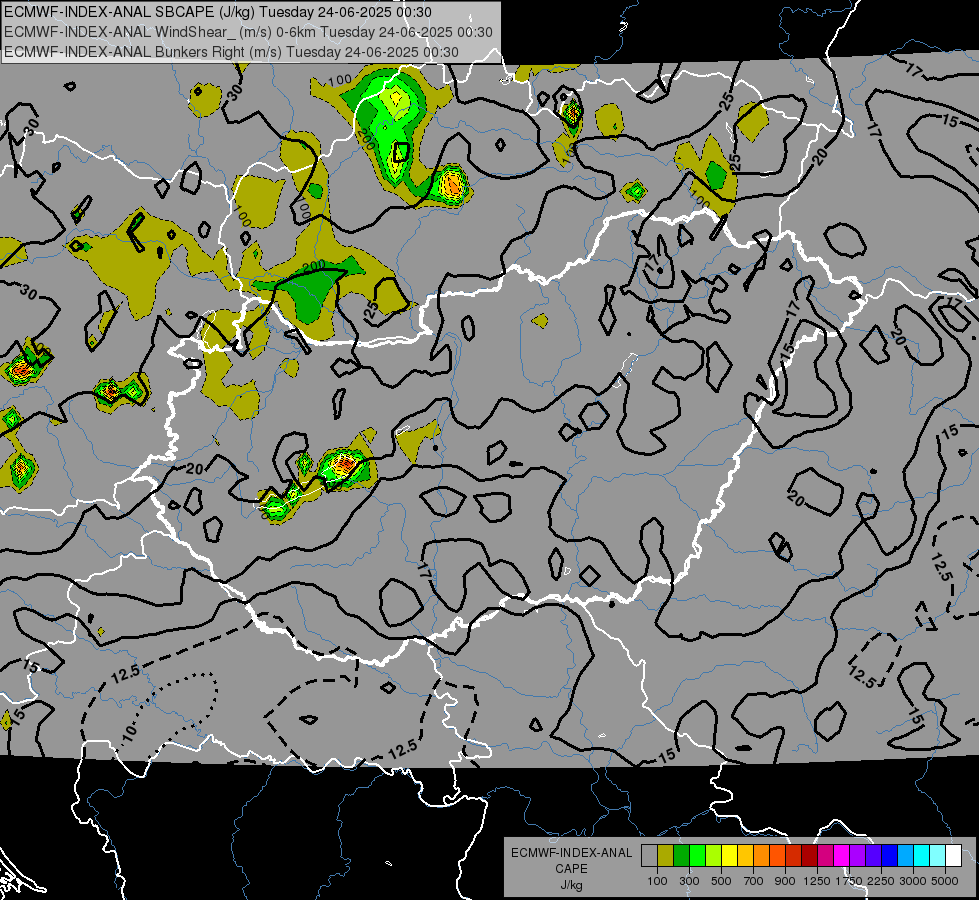Click the bright green legend swatch
This screenshot has width=979, height=900.
[697, 855]
